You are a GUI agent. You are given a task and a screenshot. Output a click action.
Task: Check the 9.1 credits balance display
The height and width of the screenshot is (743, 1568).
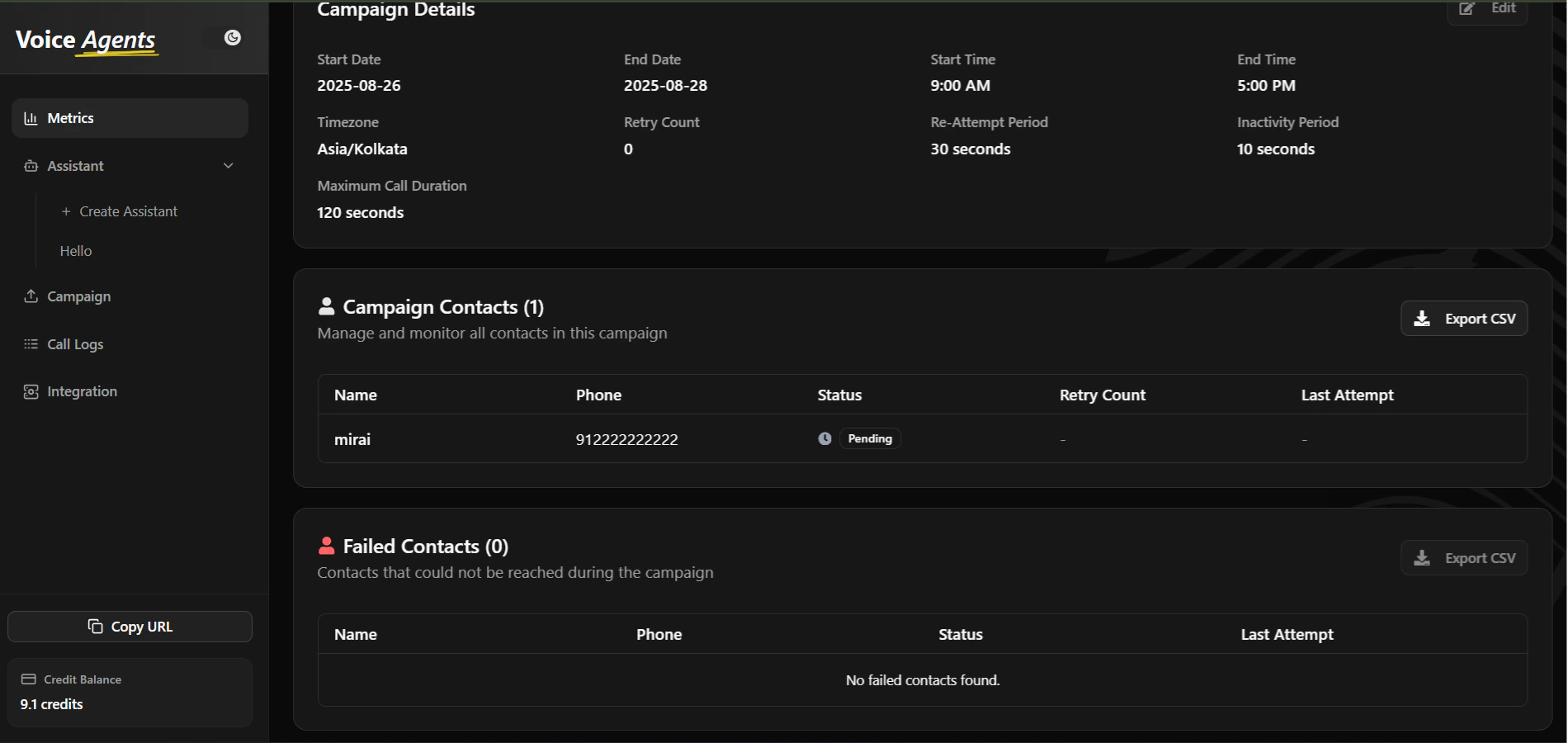(x=51, y=704)
